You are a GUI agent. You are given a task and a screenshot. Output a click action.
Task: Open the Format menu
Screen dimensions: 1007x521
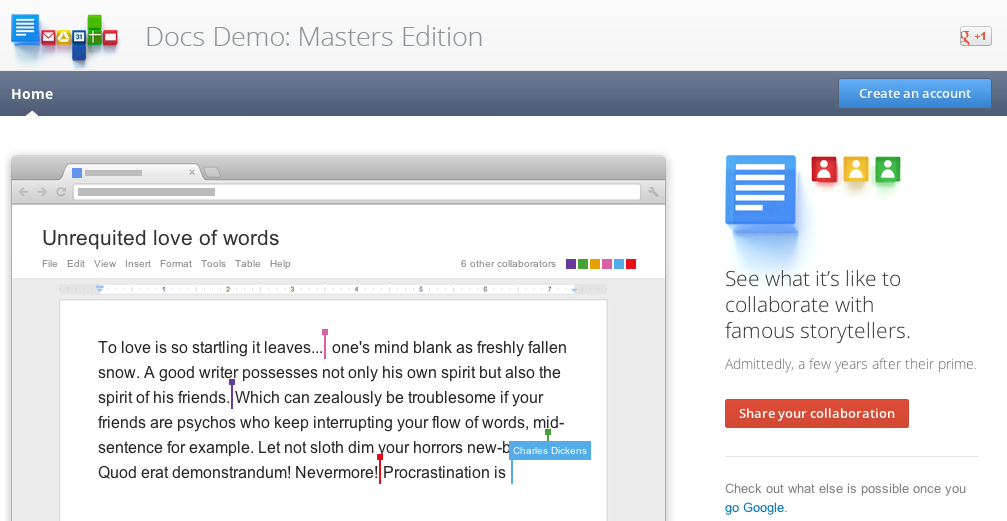point(176,264)
